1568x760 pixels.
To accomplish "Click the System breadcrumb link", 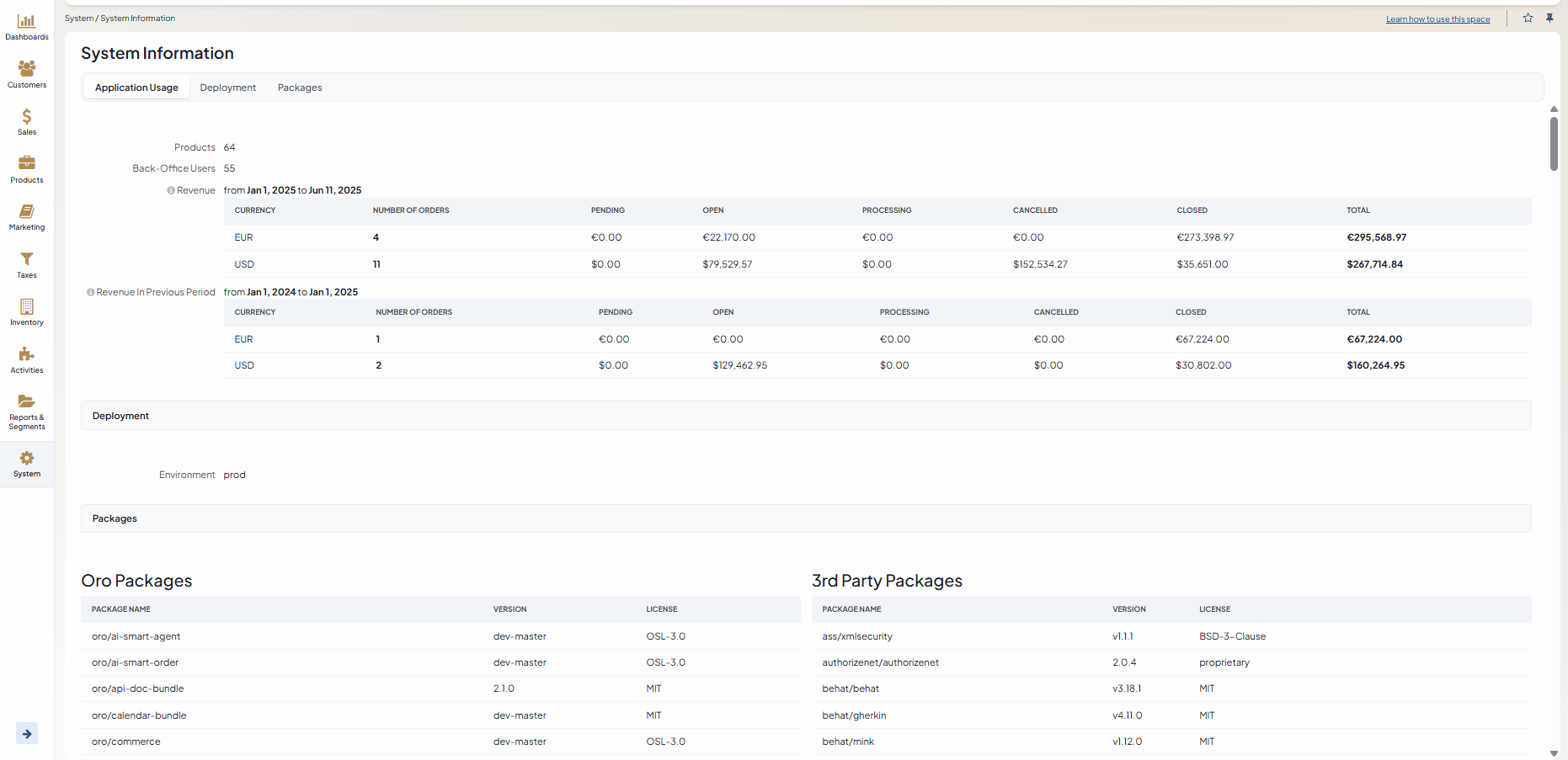I will pyautogui.click(x=79, y=19).
